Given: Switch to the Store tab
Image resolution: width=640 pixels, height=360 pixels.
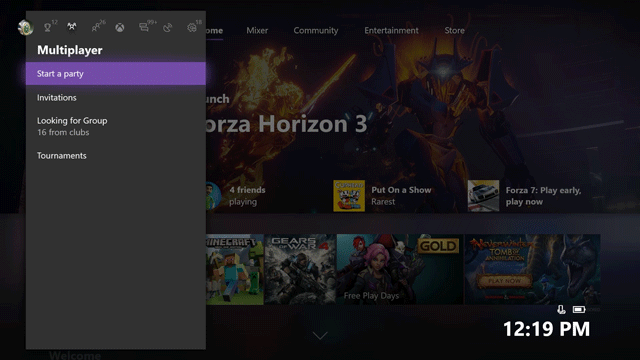Looking at the screenshot, I should [454, 31].
